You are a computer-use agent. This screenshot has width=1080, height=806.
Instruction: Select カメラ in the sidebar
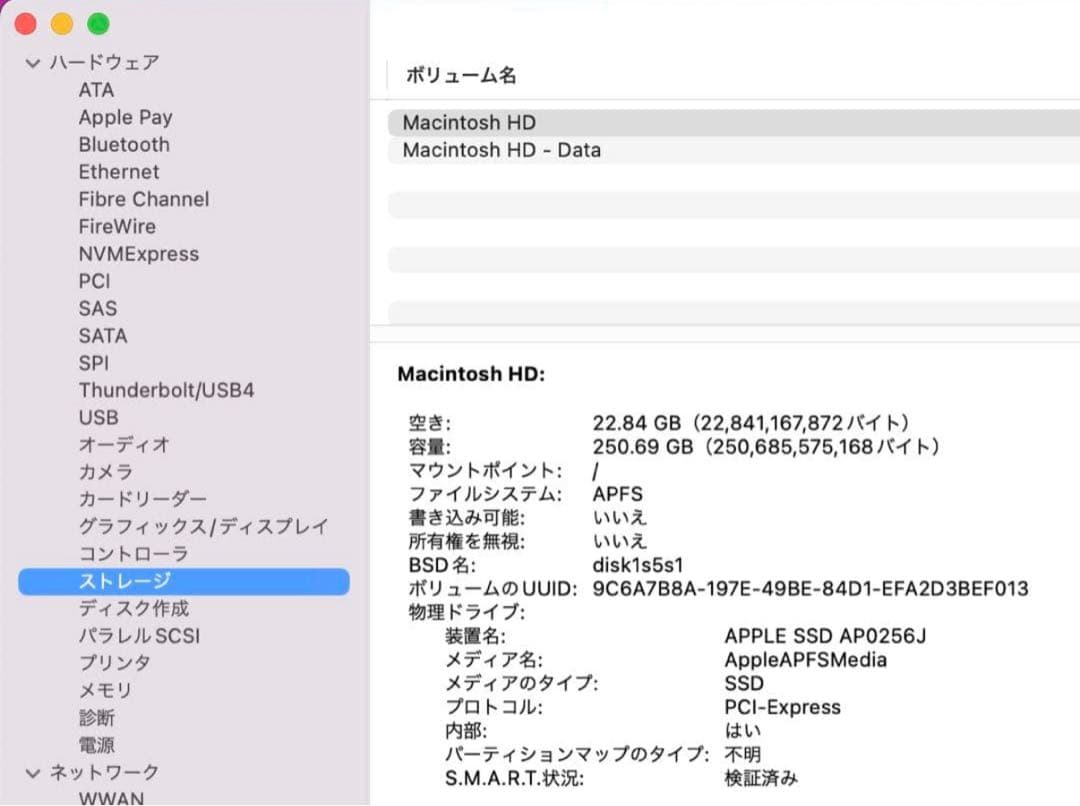(x=105, y=471)
